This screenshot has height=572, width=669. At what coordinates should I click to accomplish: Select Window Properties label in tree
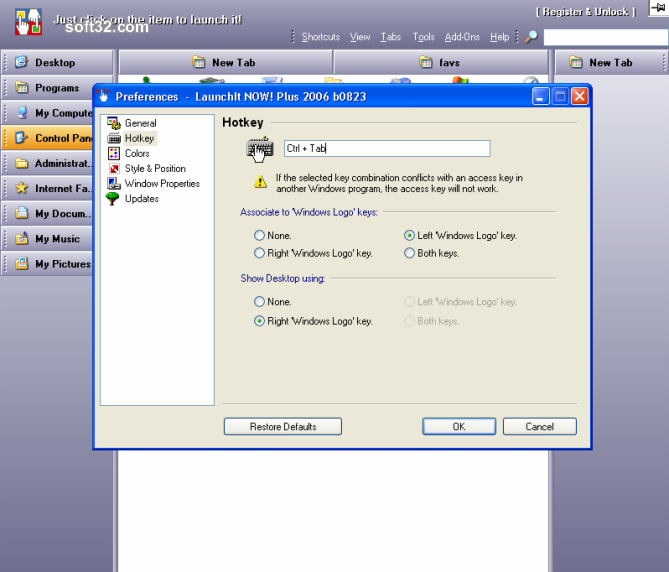click(x=162, y=183)
